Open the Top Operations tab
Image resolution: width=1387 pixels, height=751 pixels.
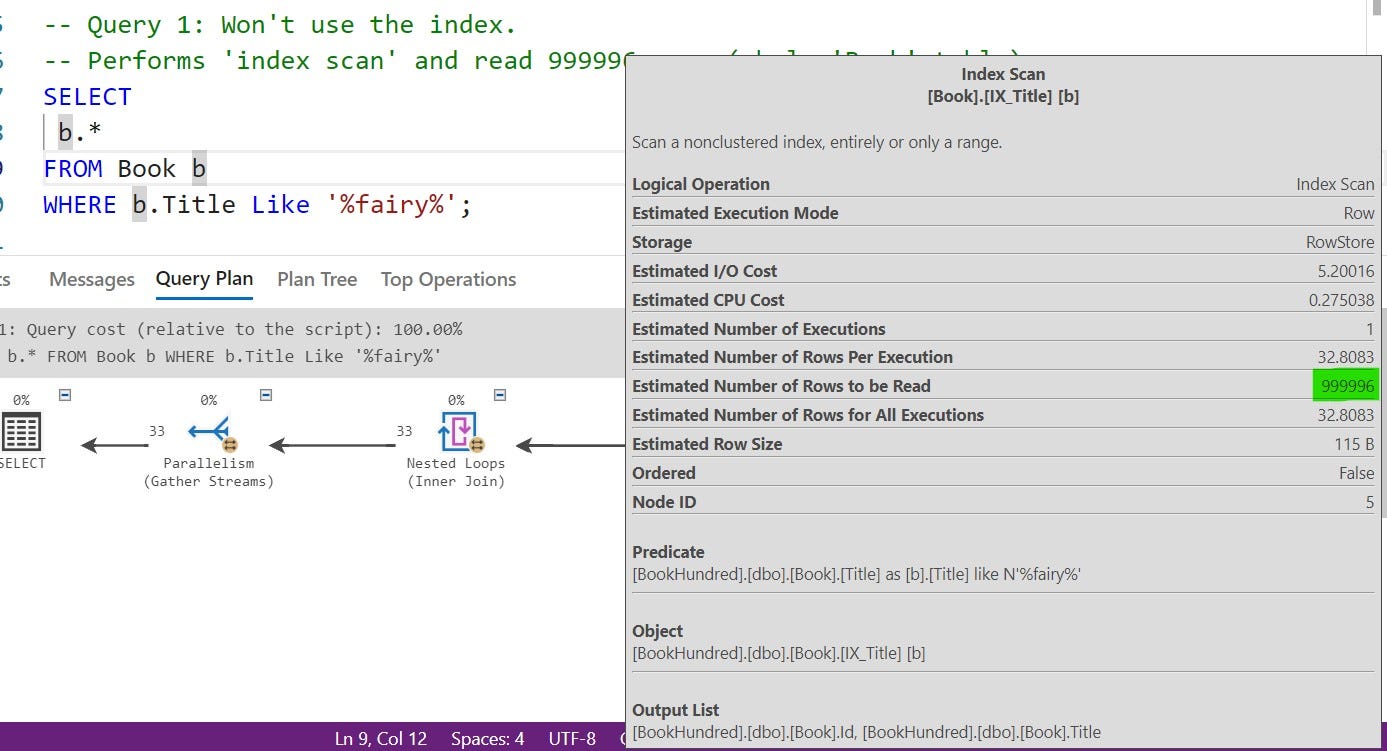coord(448,280)
